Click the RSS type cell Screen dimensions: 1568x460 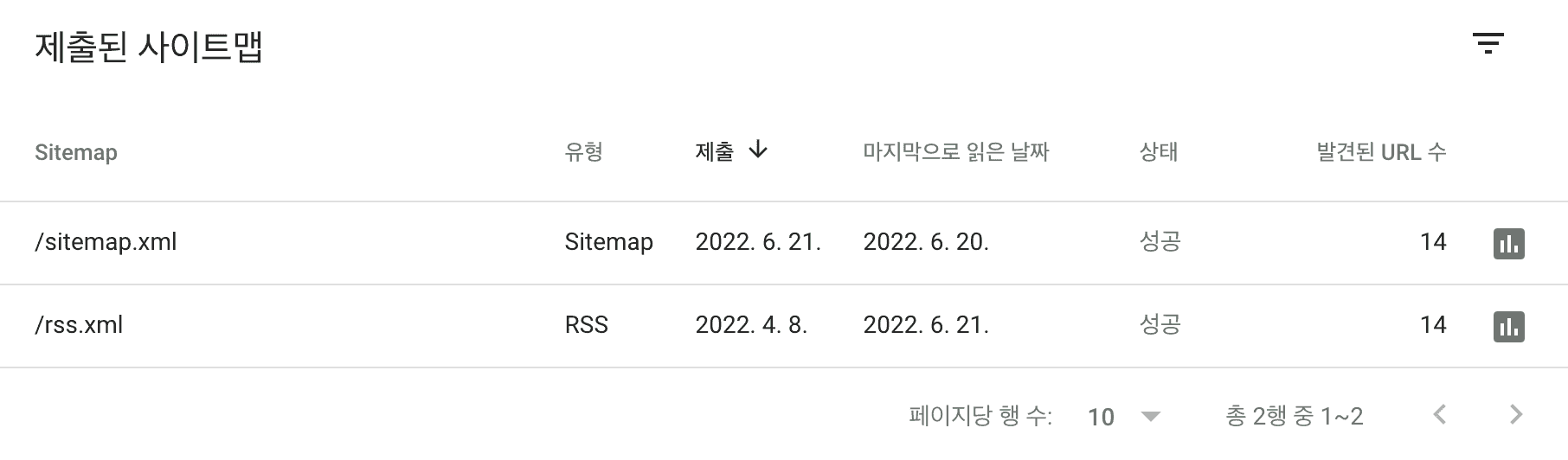click(587, 325)
